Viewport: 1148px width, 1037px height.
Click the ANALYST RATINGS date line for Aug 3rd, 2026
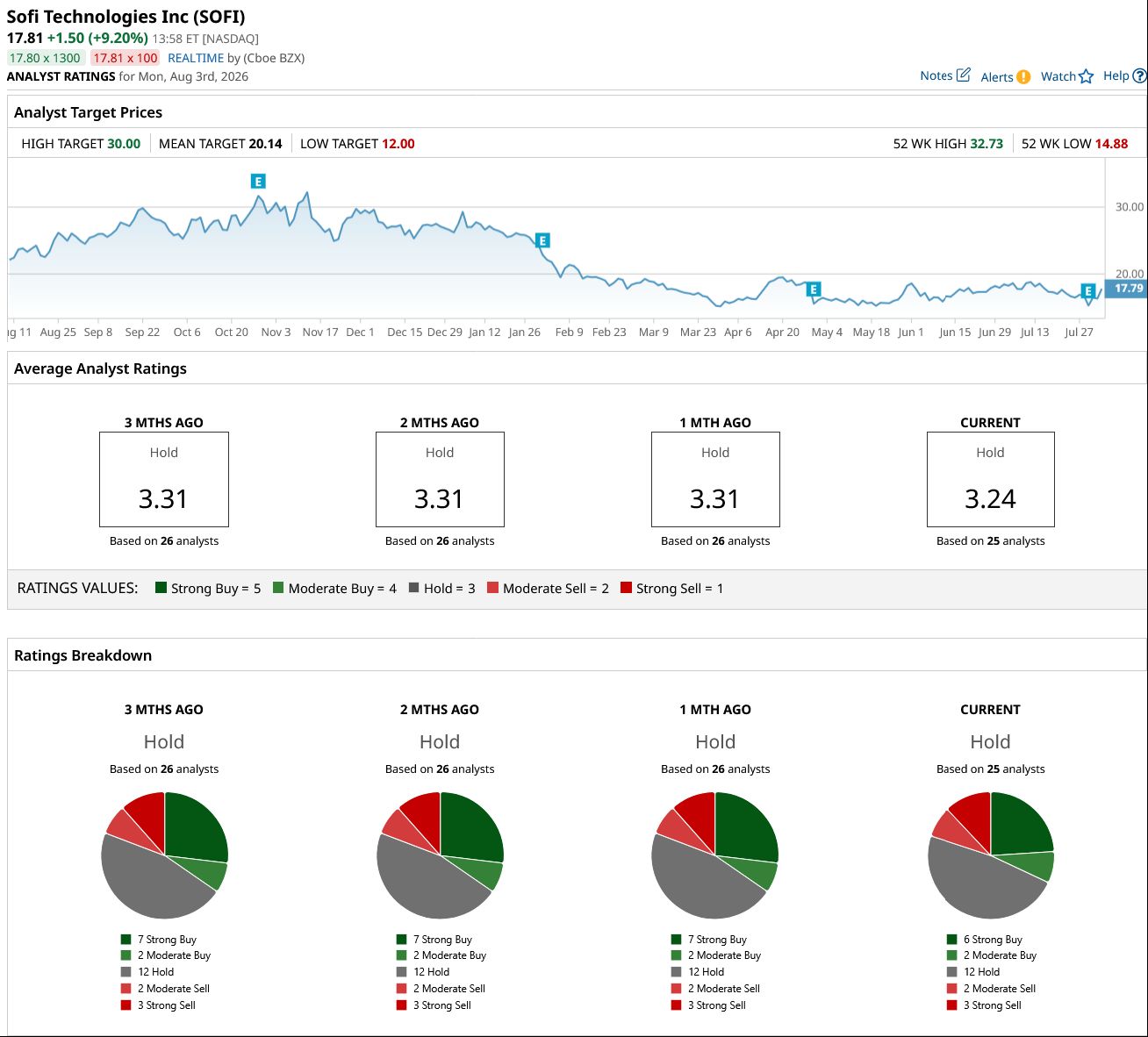pos(127,76)
